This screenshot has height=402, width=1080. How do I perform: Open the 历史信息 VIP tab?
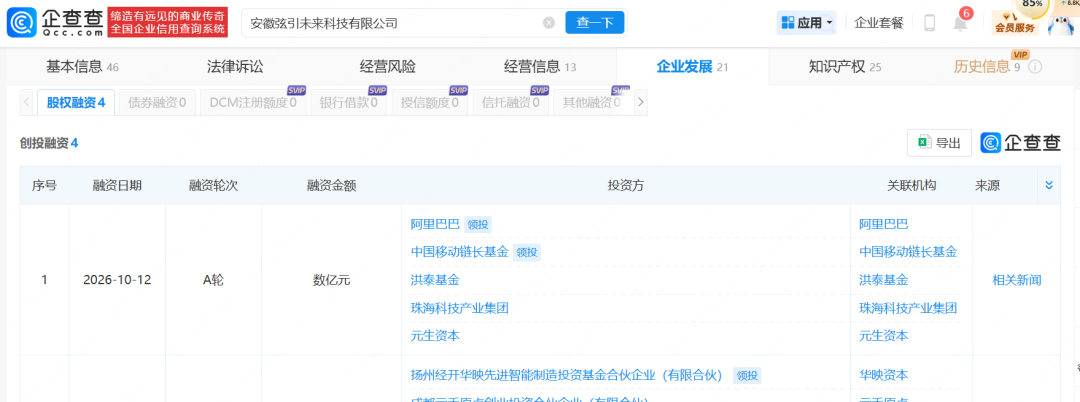pyautogui.click(x=987, y=67)
